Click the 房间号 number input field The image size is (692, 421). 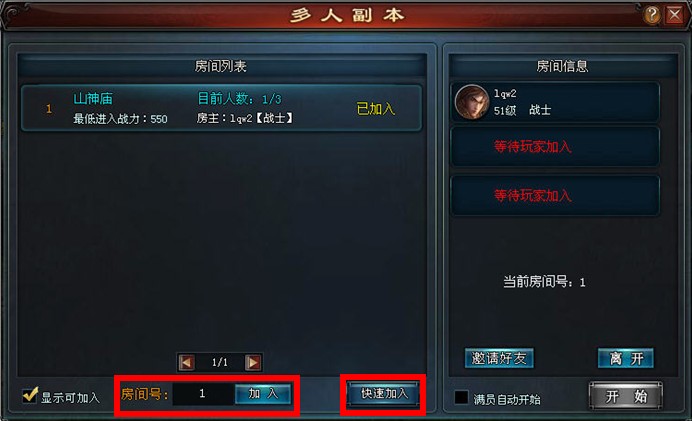(x=203, y=394)
